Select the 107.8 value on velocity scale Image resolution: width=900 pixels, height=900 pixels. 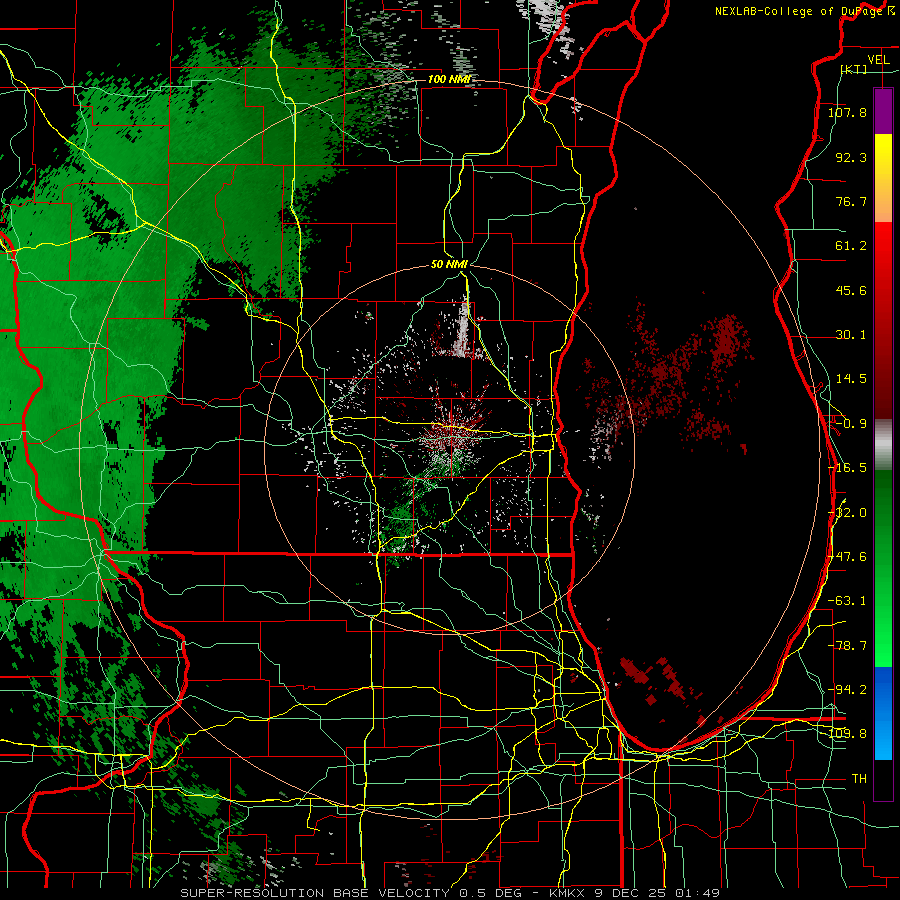[x=847, y=112]
